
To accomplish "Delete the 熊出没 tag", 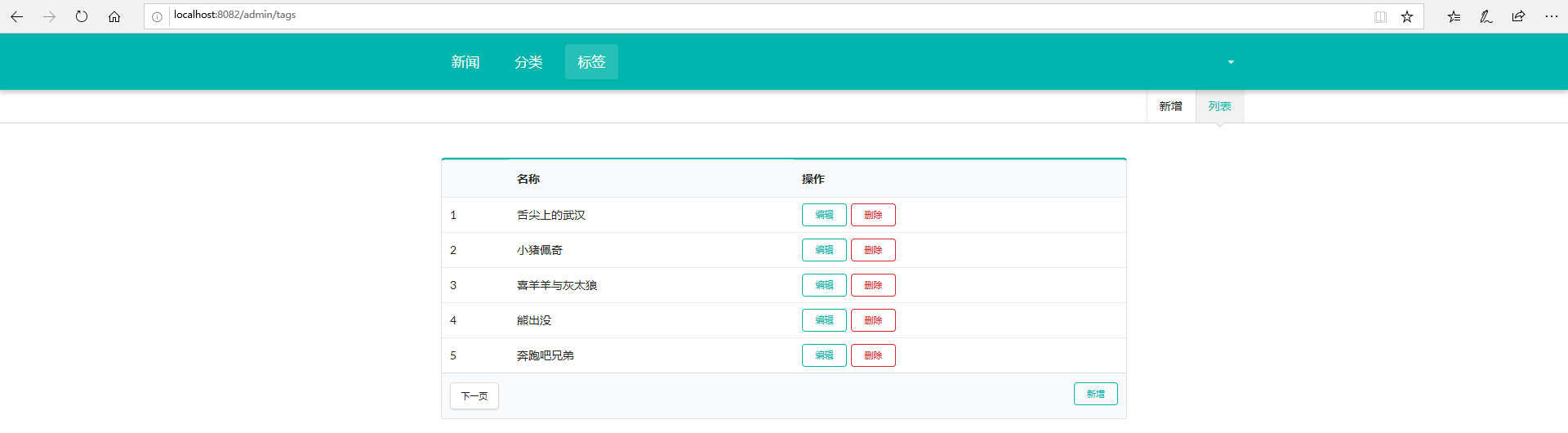I will click(873, 320).
